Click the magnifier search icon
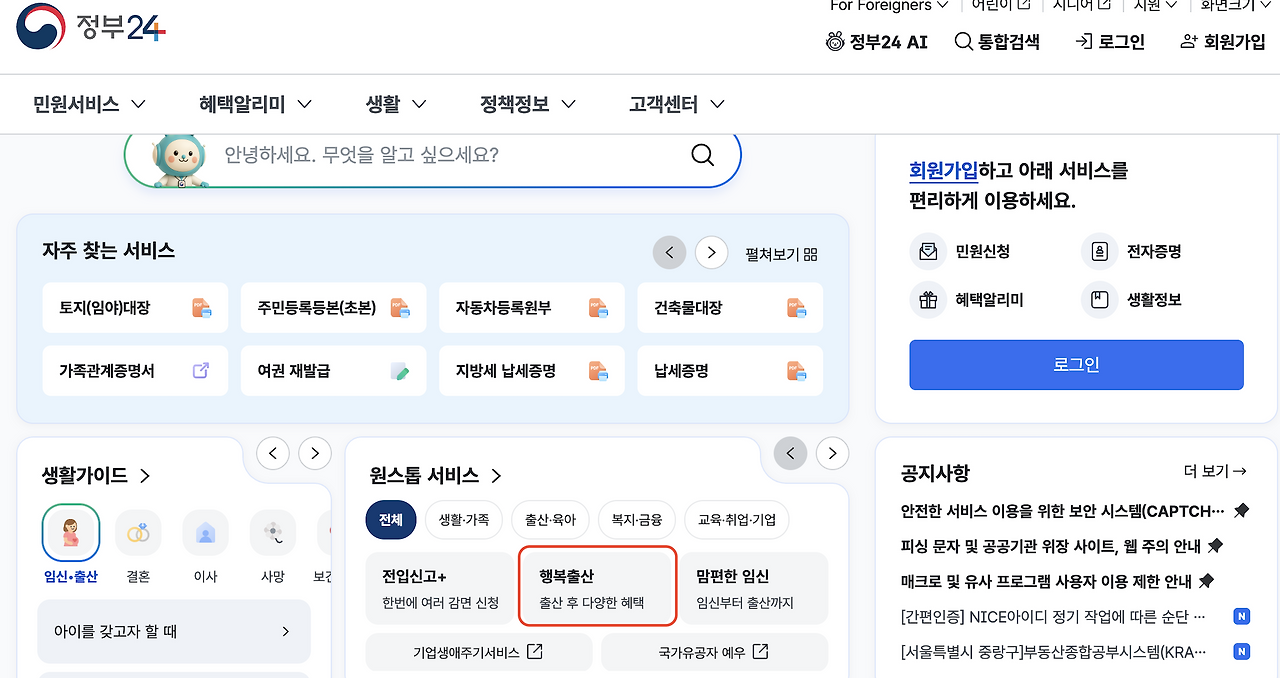Viewport: 1280px width, 678px height. tap(703, 155)
